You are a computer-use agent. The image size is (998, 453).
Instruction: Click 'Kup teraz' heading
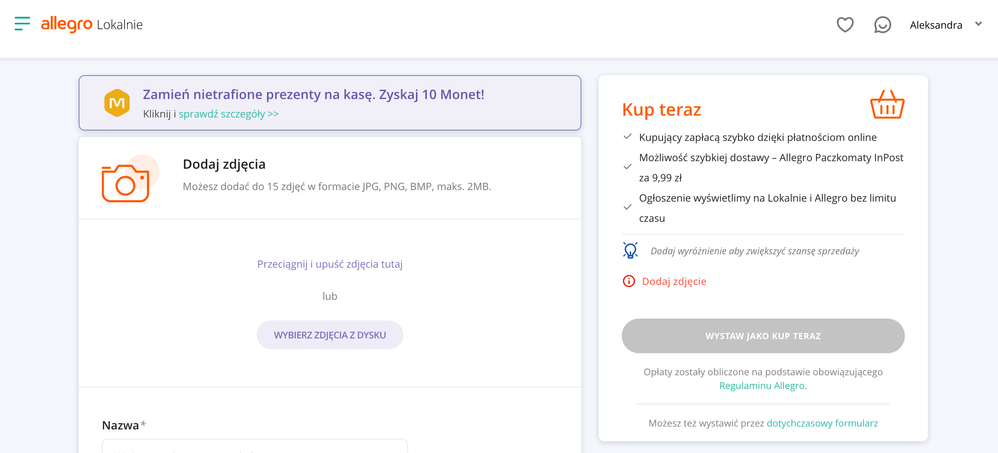click(661, 109)
